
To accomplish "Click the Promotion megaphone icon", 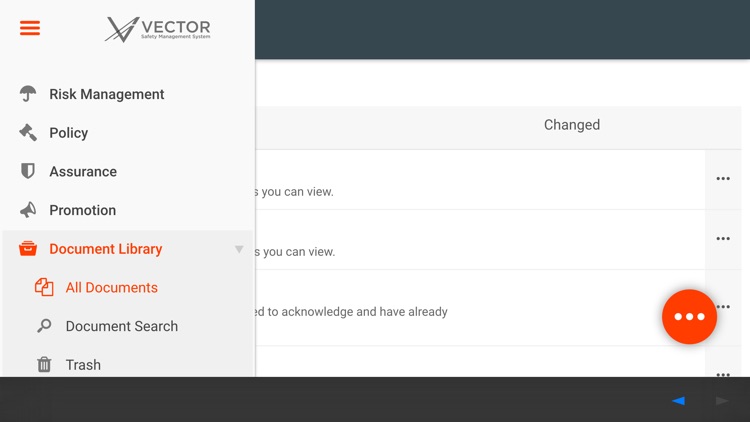I will 28,210.
